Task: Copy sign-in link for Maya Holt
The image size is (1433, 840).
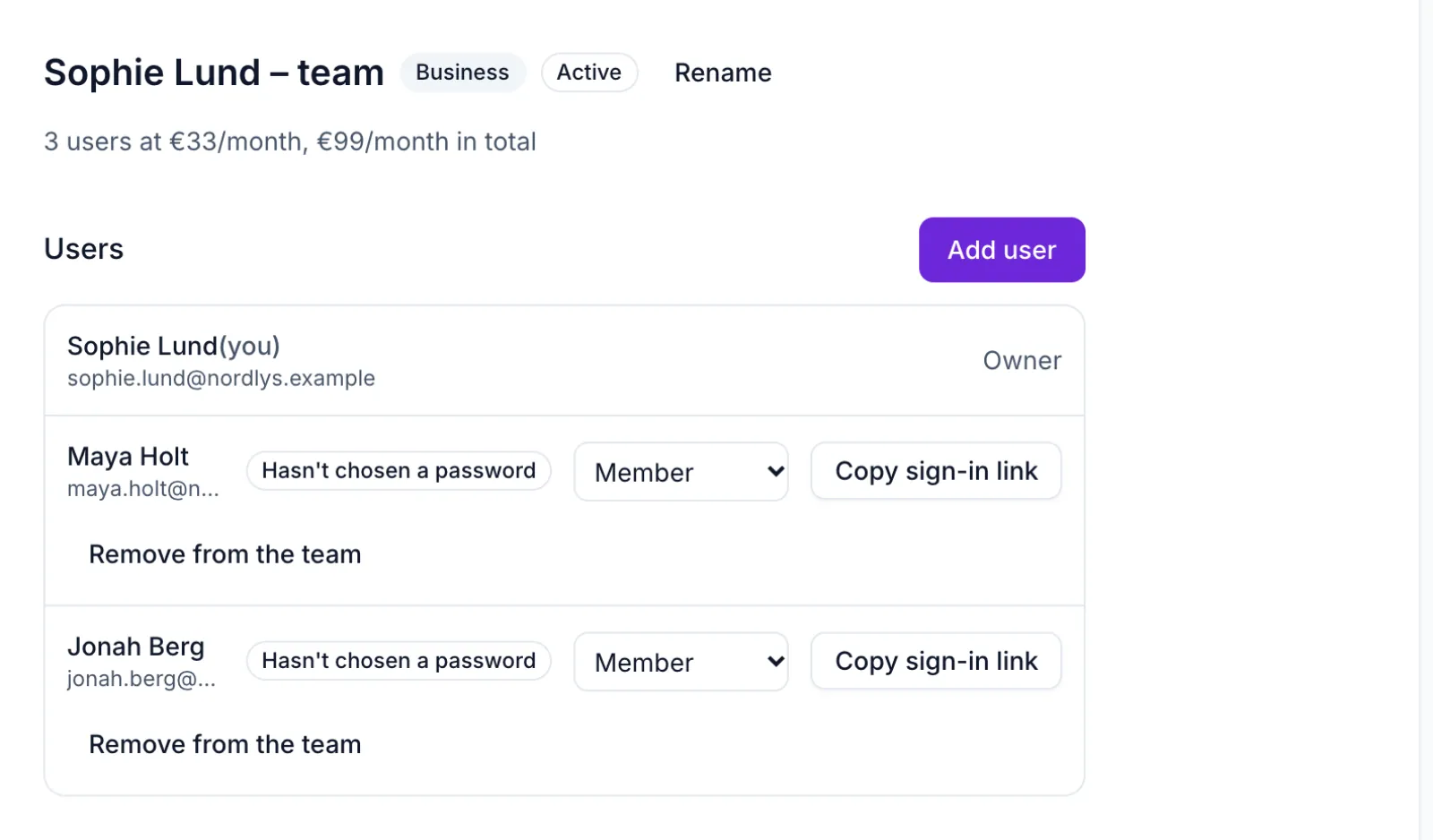Action: coord(936,471)
